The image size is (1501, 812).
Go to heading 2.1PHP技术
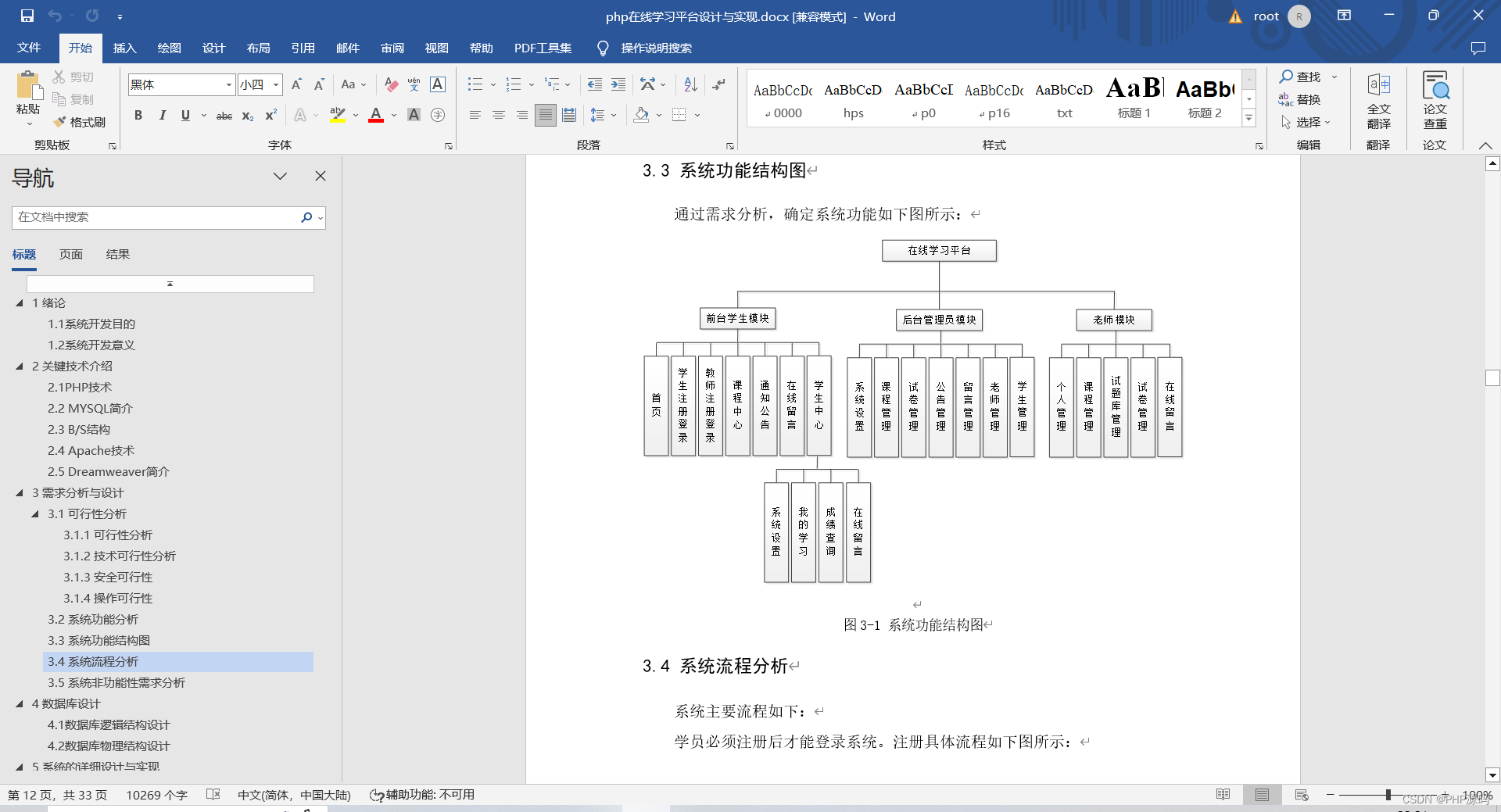click(80, 388)
